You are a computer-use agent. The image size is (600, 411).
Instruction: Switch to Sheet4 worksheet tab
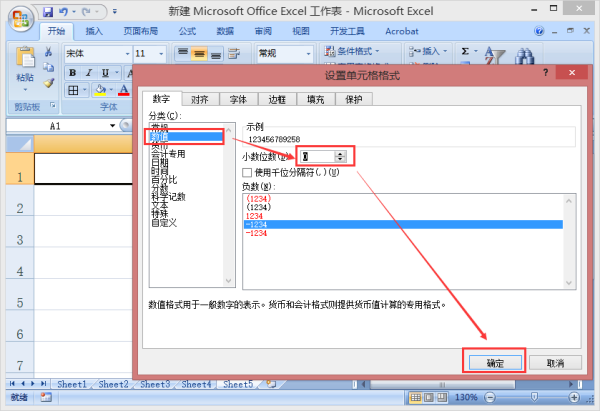click(196, 384)
